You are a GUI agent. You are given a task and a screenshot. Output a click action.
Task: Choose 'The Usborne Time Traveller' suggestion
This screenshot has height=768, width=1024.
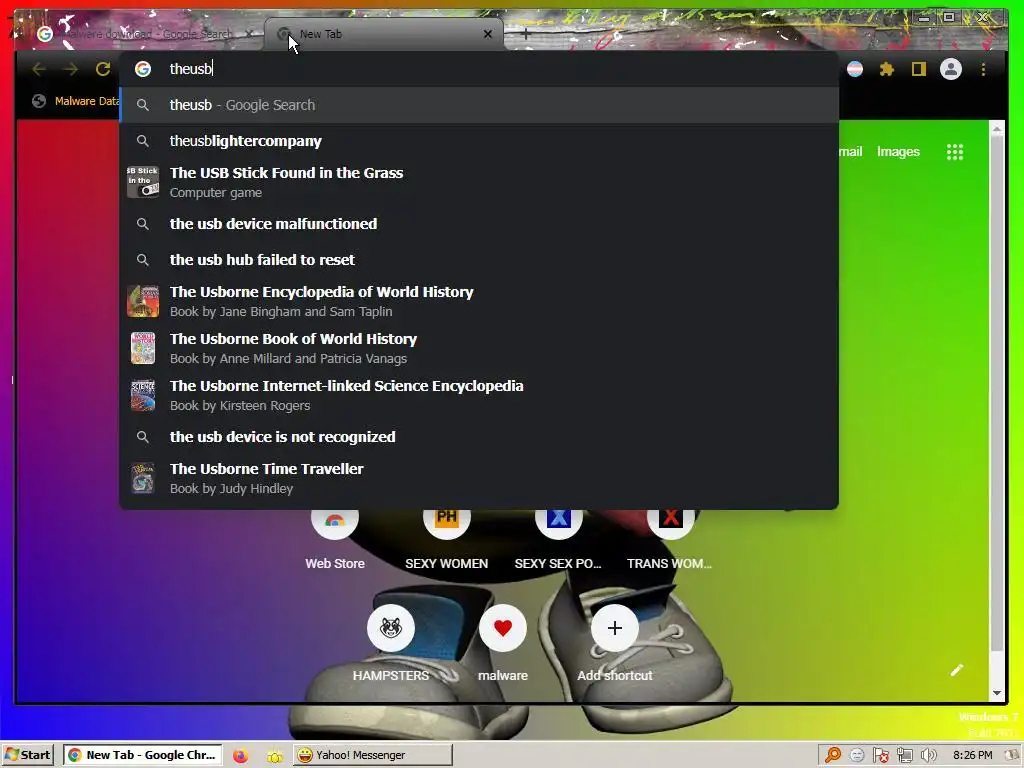click(x=479, y=478)
